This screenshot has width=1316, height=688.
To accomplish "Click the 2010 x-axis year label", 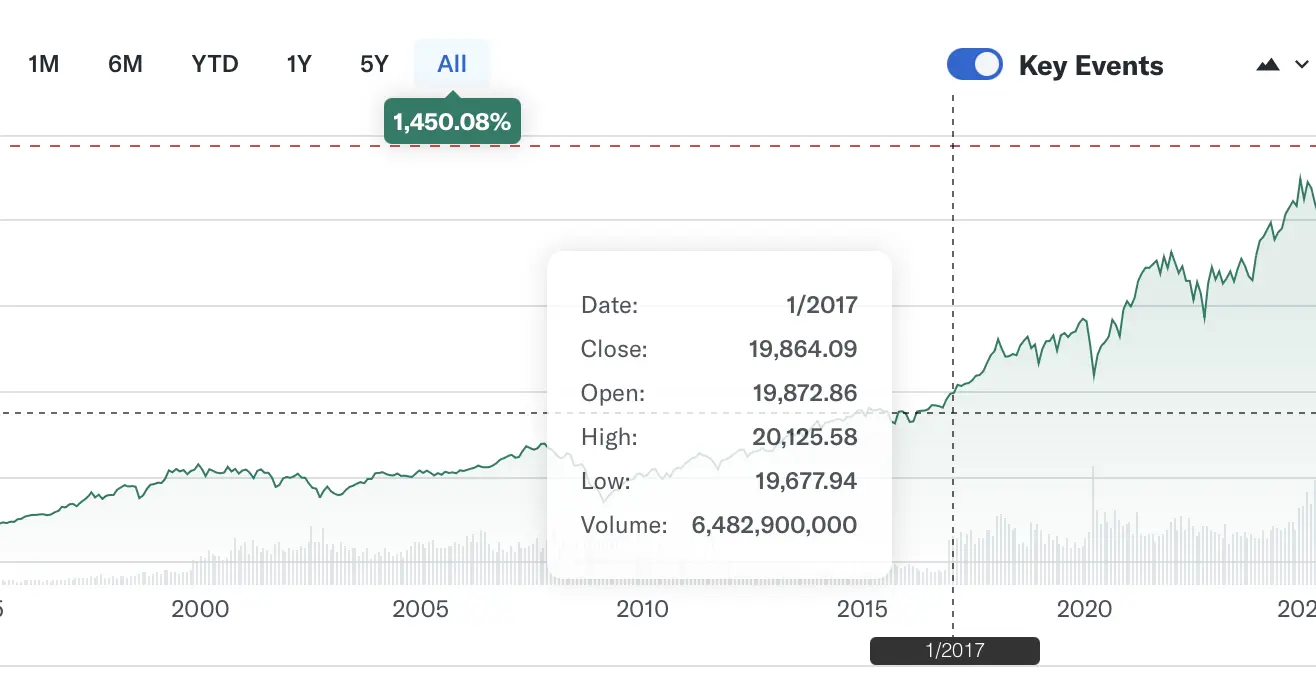I will 642,609.
